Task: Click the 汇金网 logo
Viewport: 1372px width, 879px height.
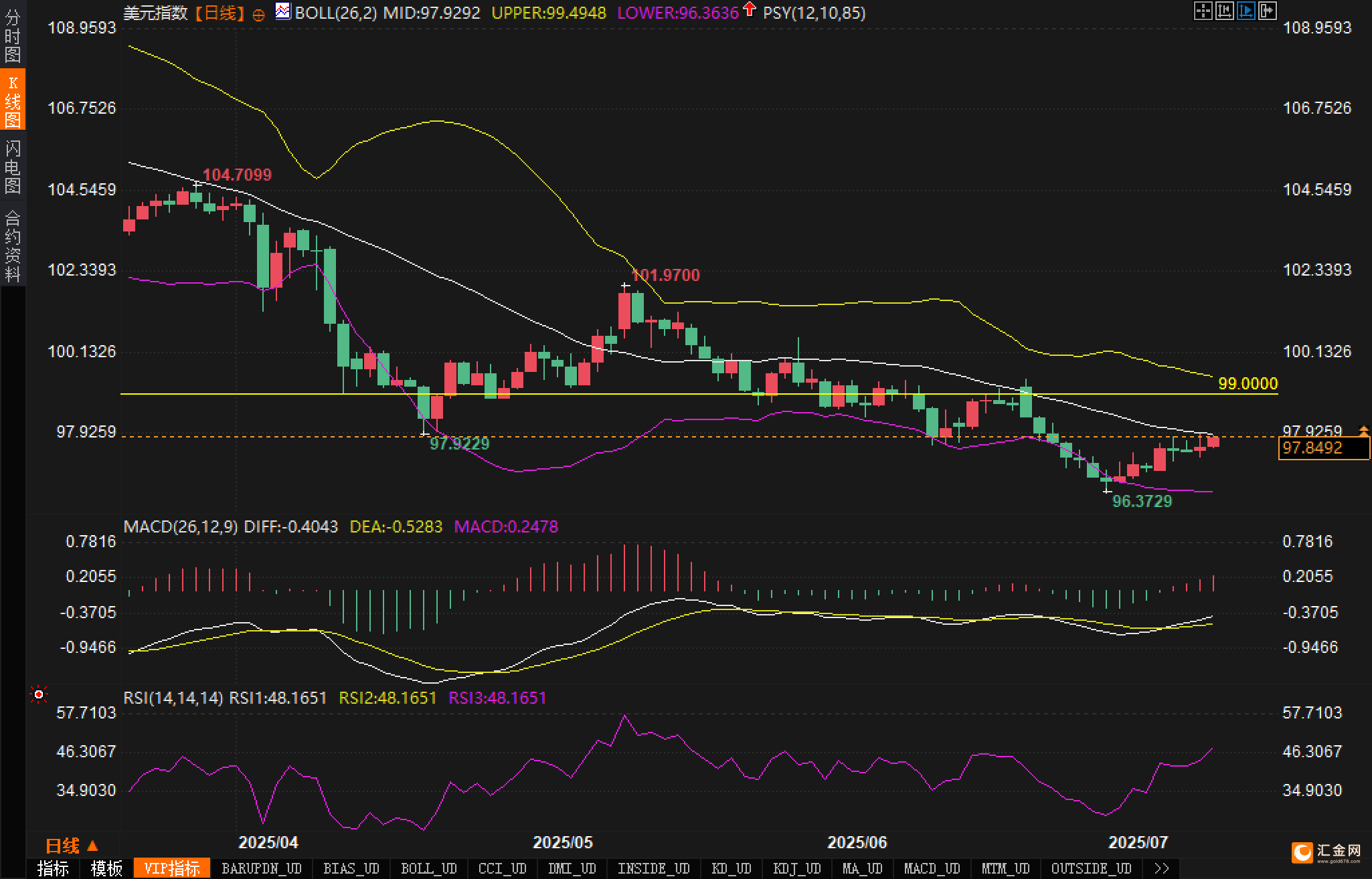Action: pos(1328,852)
